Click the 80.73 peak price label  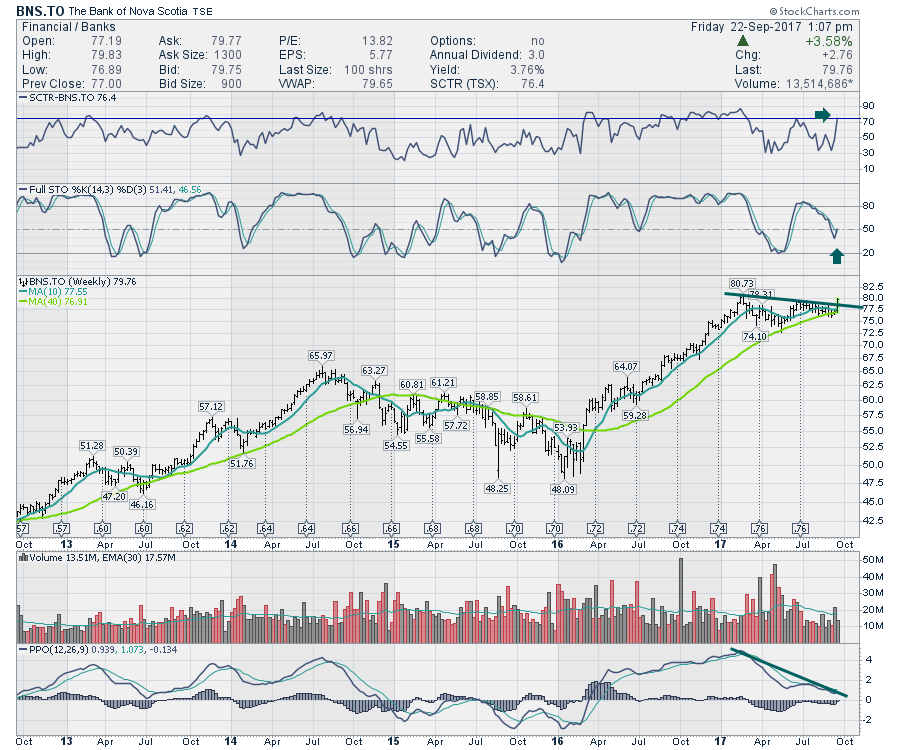click(x=742, y=283)
